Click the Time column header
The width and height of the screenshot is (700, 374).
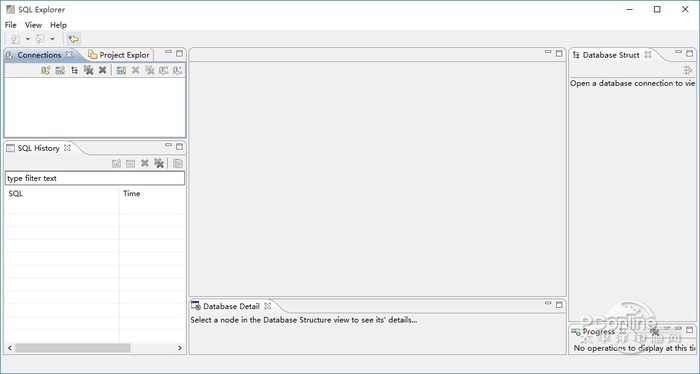pyautogui.click(x=152, y=194)
